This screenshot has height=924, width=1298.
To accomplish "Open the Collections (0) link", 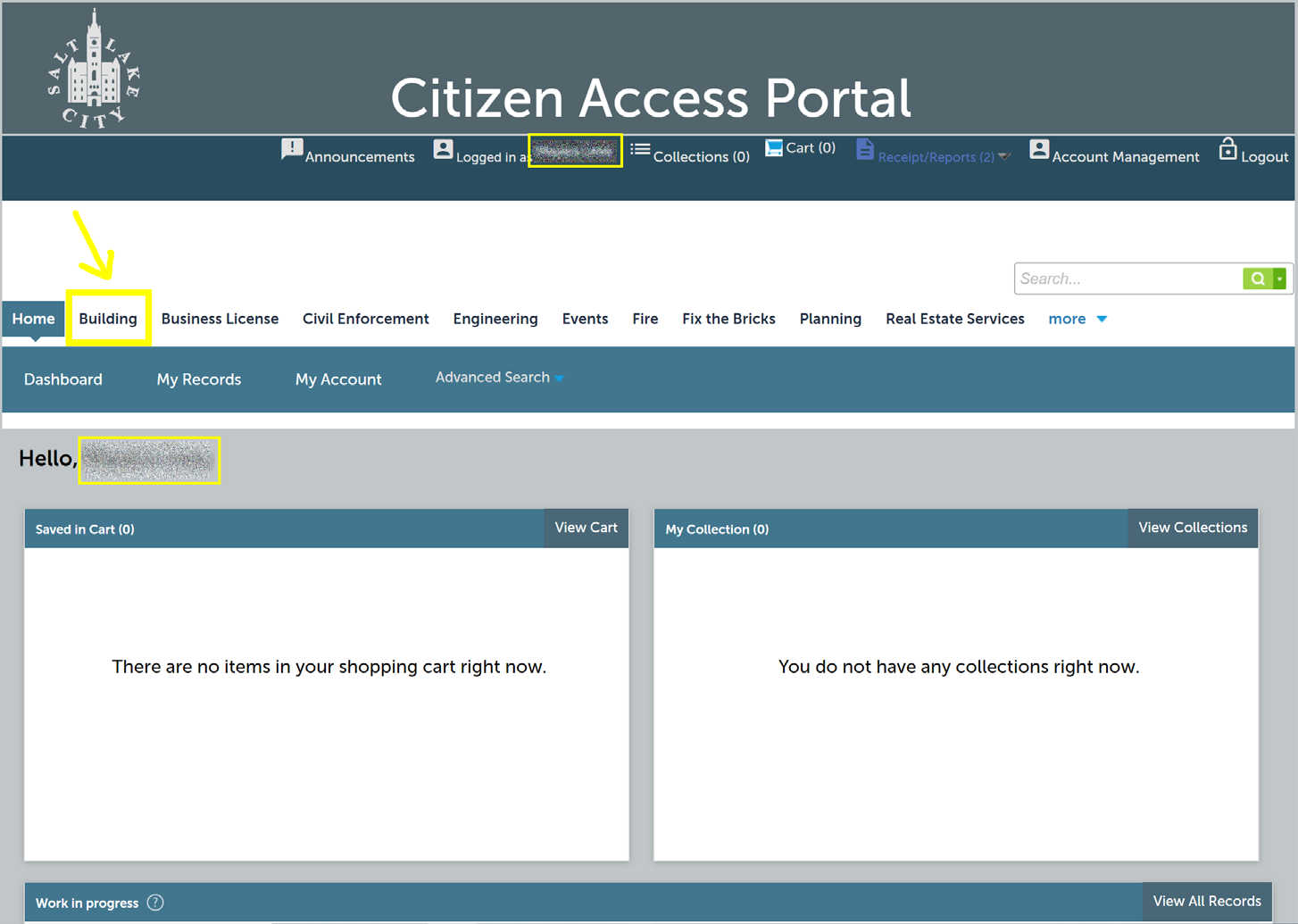I will pos(702,157).
